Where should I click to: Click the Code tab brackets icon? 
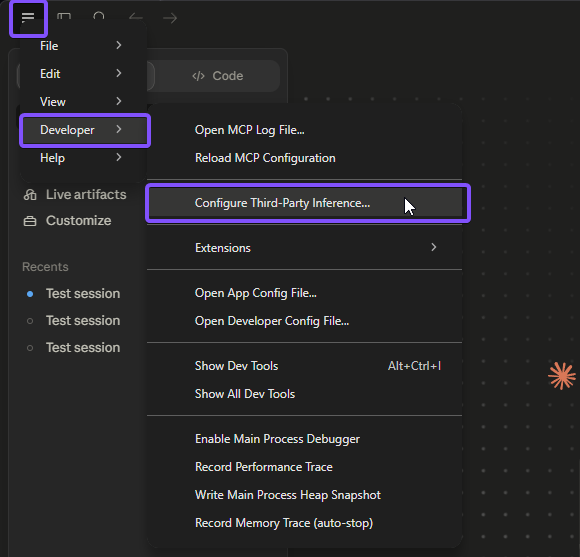pos(199,76)
